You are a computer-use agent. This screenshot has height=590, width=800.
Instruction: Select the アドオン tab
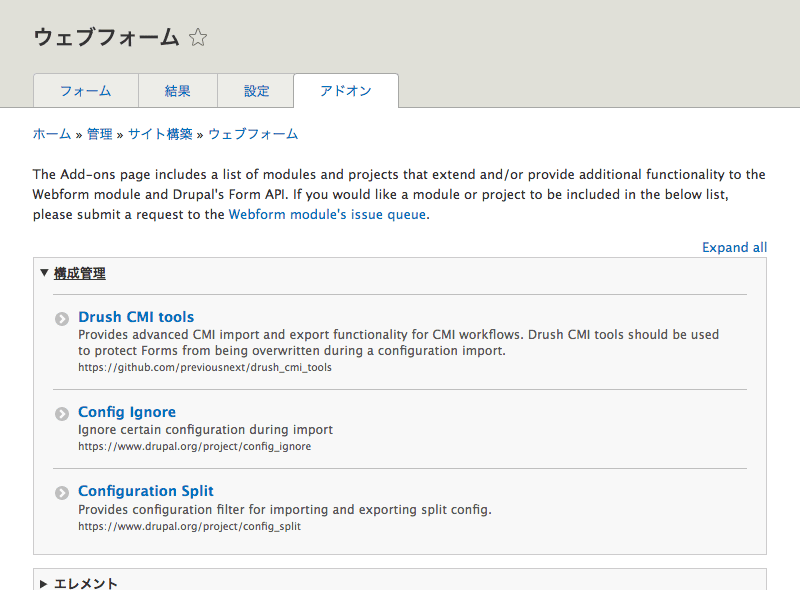click(346, 91)
